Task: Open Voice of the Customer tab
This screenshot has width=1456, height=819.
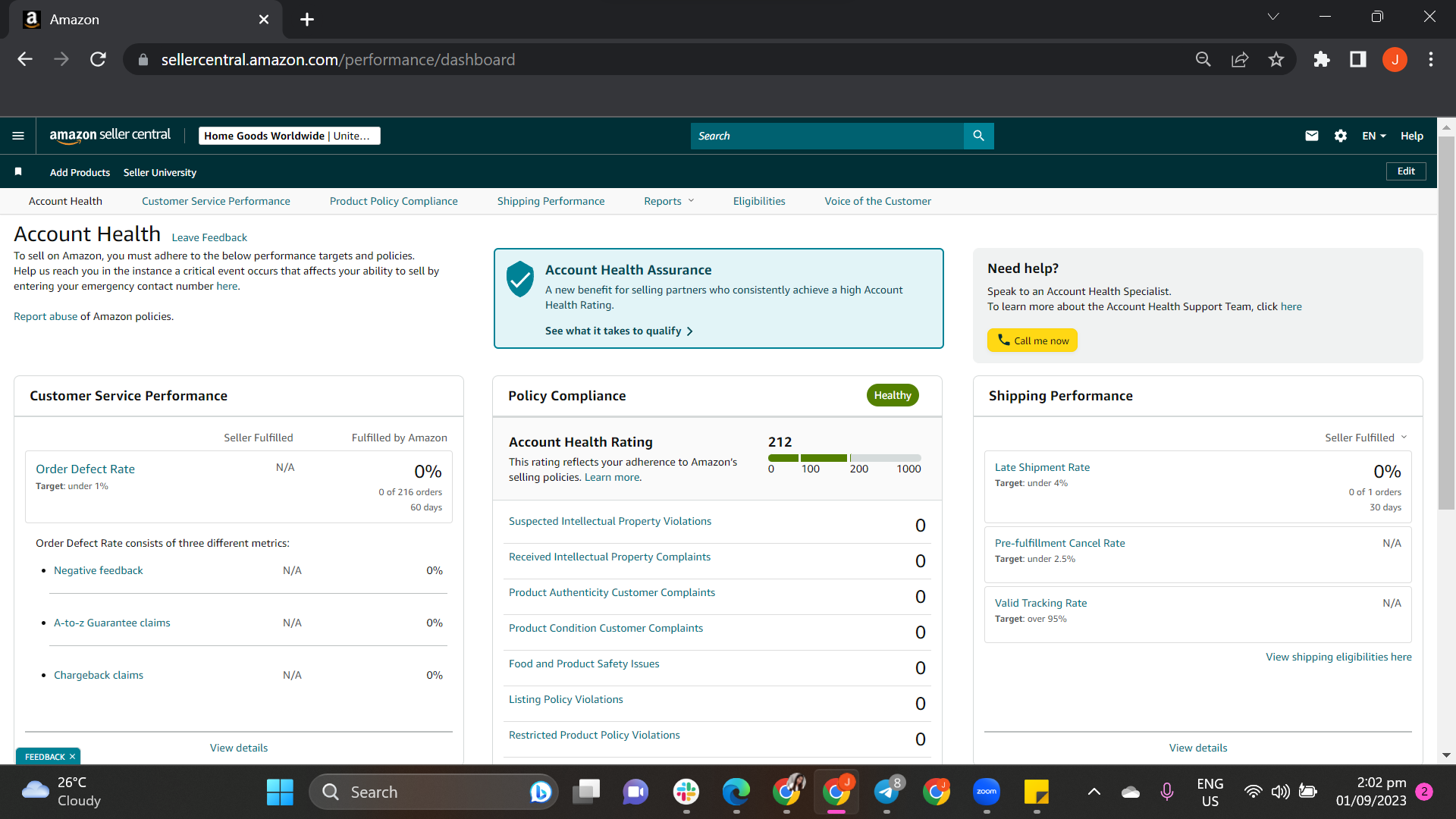Action: point(878,201)
